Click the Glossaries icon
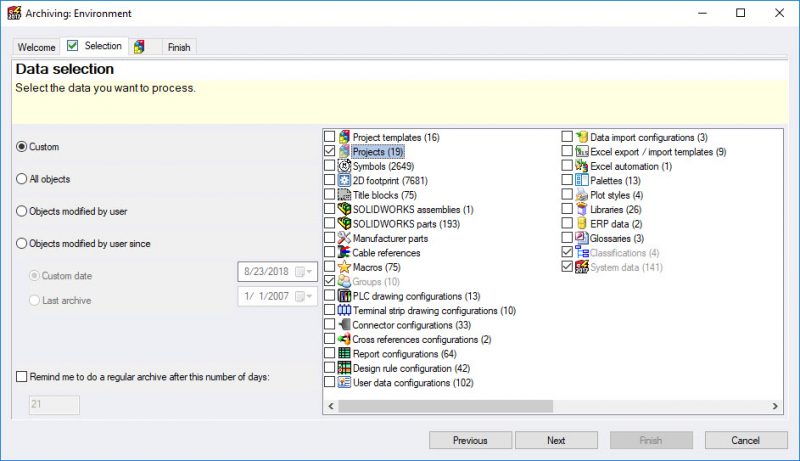Image resolution: width=800 pixels, height=461 pixels. pos(582,238)
